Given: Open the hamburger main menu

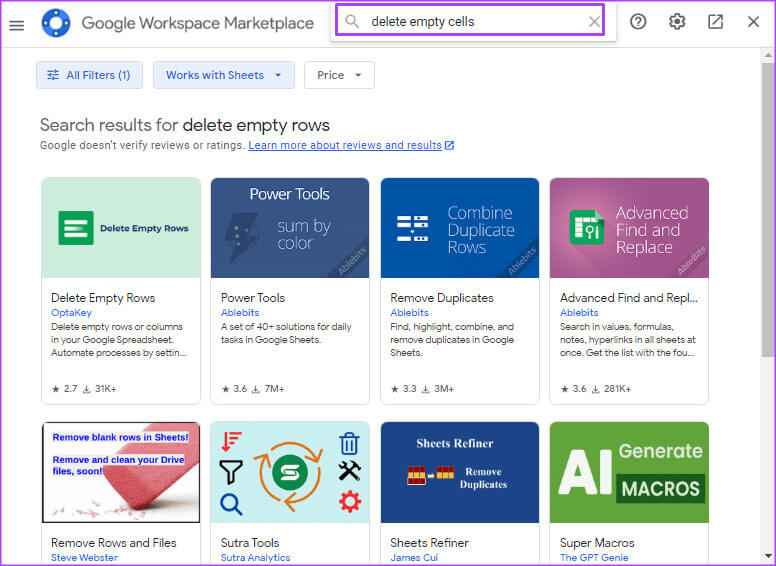Looking at the screenshot, I should (x=16, y=23).
